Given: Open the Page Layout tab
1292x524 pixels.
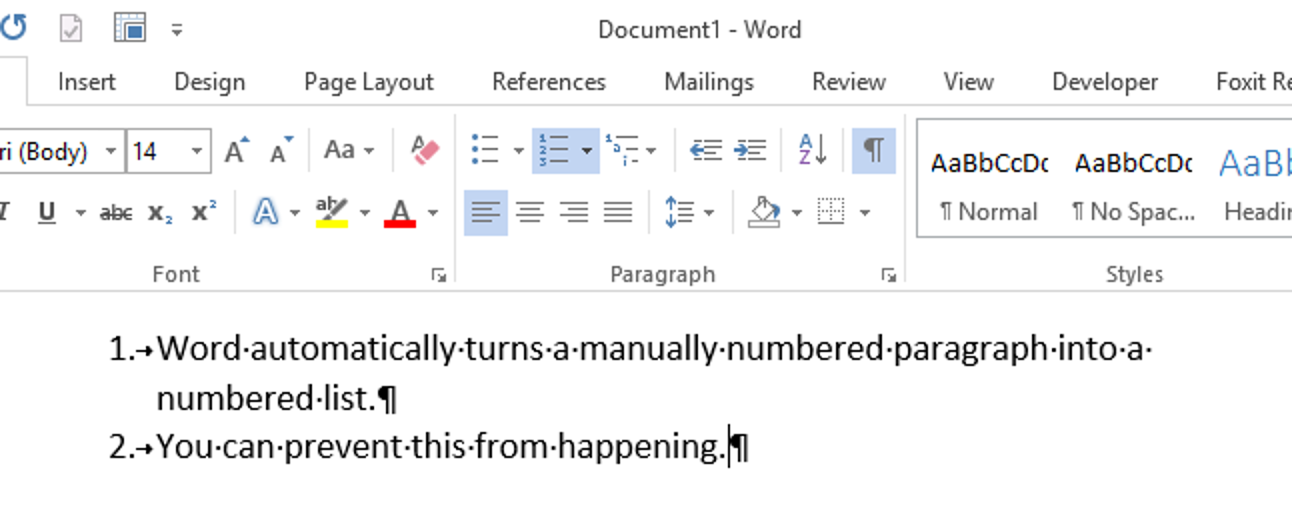Looking at the screenshot, I should [369, 82].
